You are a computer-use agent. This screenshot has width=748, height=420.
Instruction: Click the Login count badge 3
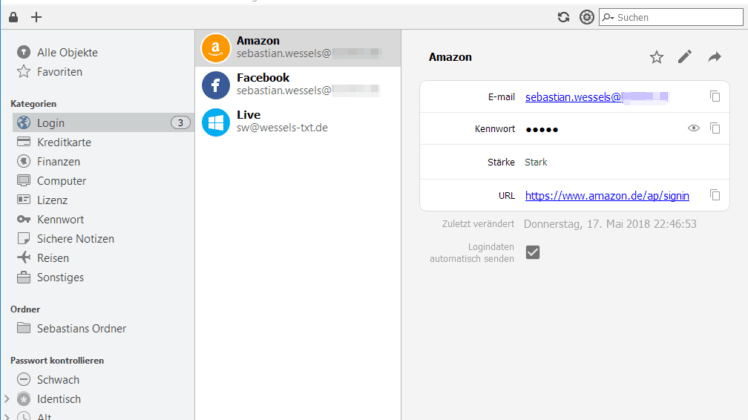[180, 123]
